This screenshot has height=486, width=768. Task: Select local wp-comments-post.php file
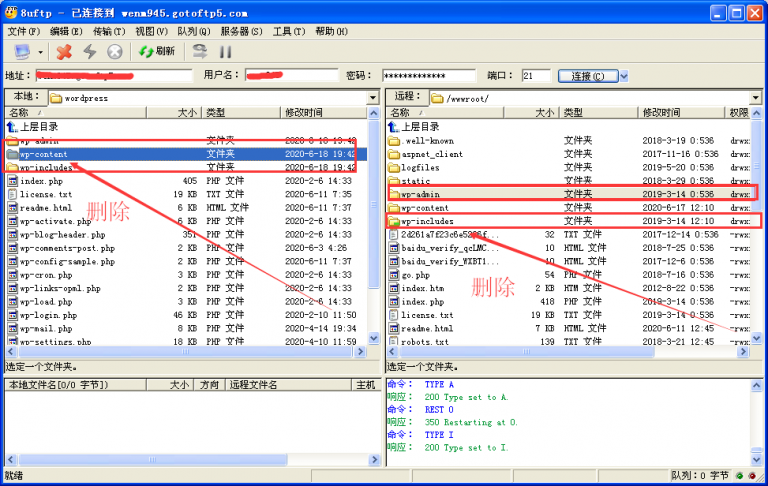[x=67, y=248]
